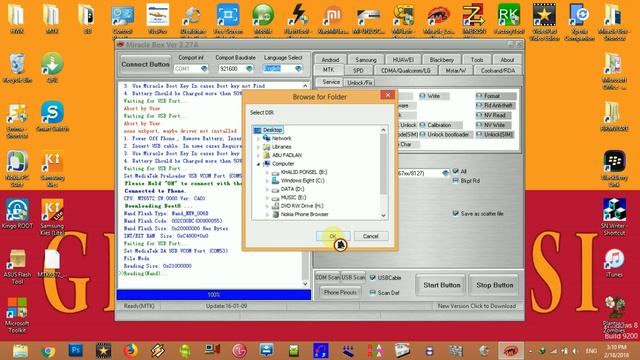Open Smart Switch desktop icon

click(52, 117)
